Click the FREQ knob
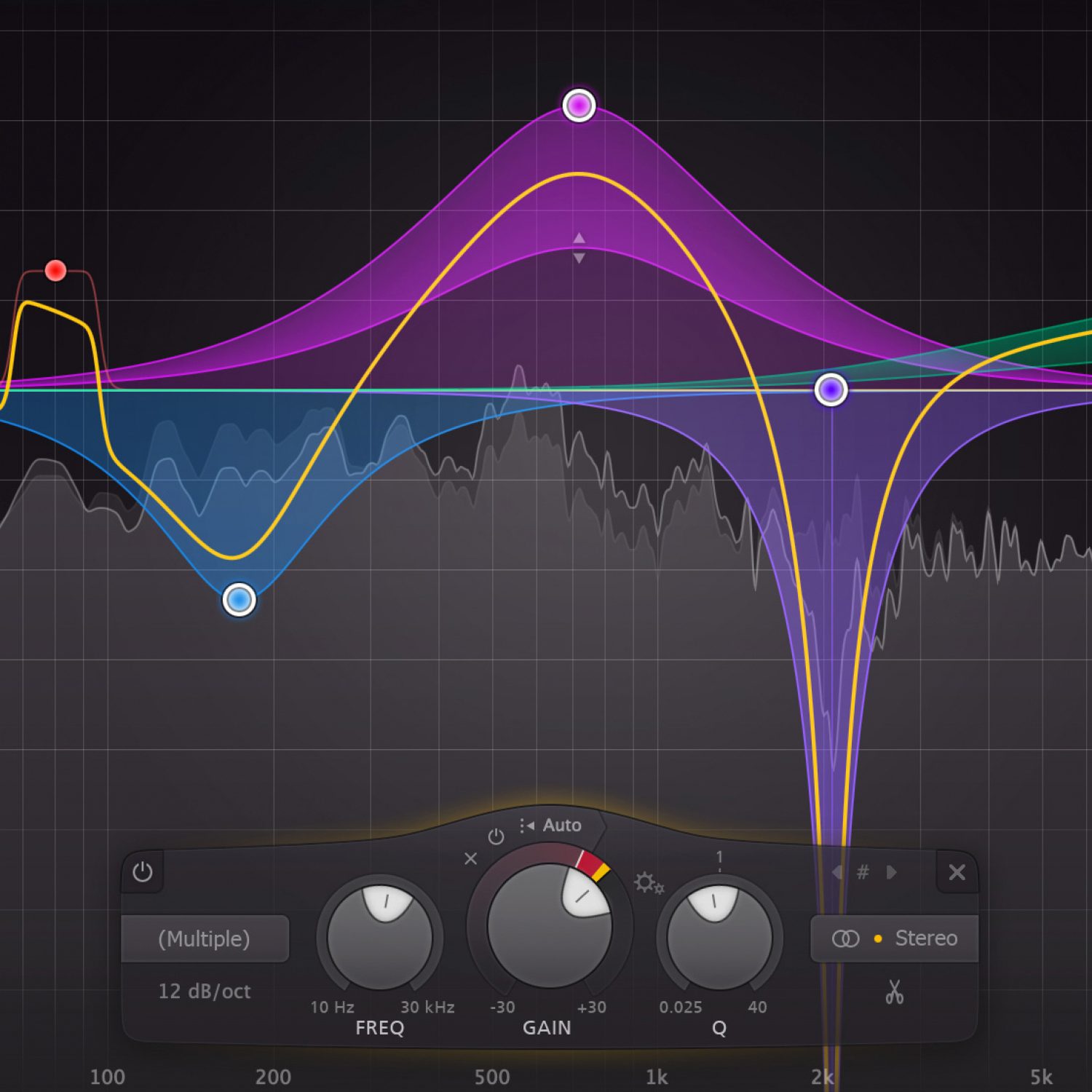This screenshot has width=1092, height=1092. pos(380,938)
